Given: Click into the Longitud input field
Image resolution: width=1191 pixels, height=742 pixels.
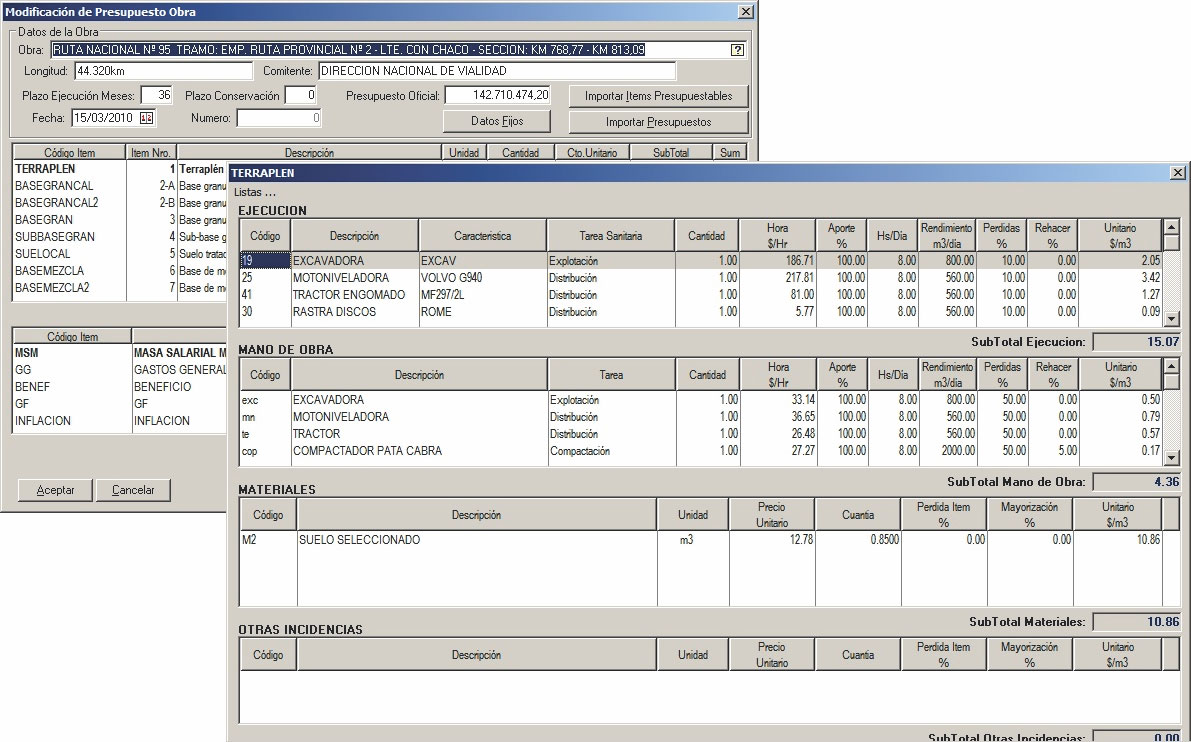Looking at the screenshot, I should 163,71.
